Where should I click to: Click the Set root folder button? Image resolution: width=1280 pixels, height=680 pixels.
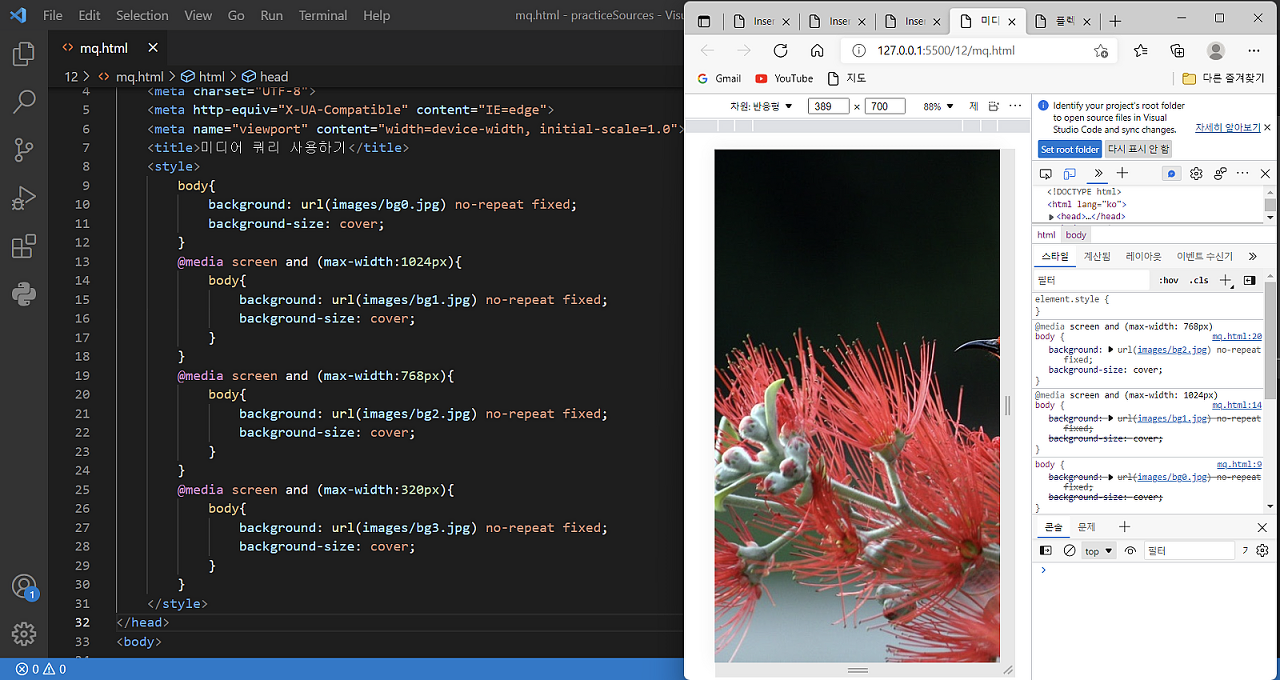[x=1070, y=149]
